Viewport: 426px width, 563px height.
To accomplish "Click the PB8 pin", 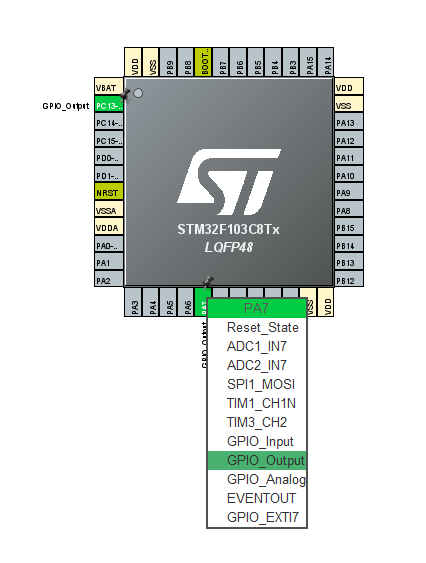I will coord(186,62).
